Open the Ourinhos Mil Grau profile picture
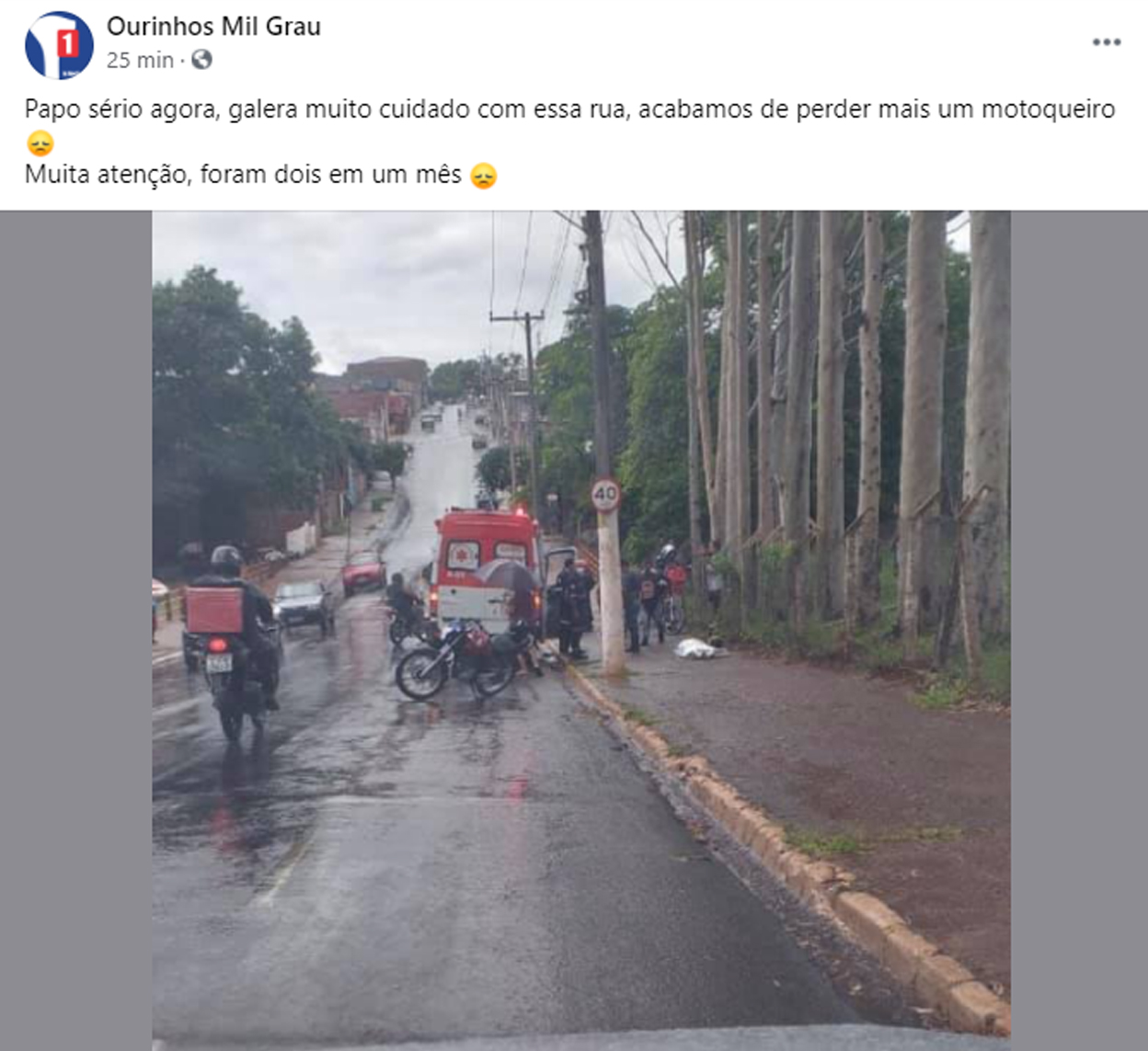Viewport: 1148px width, 1051px height. [59, 44]
